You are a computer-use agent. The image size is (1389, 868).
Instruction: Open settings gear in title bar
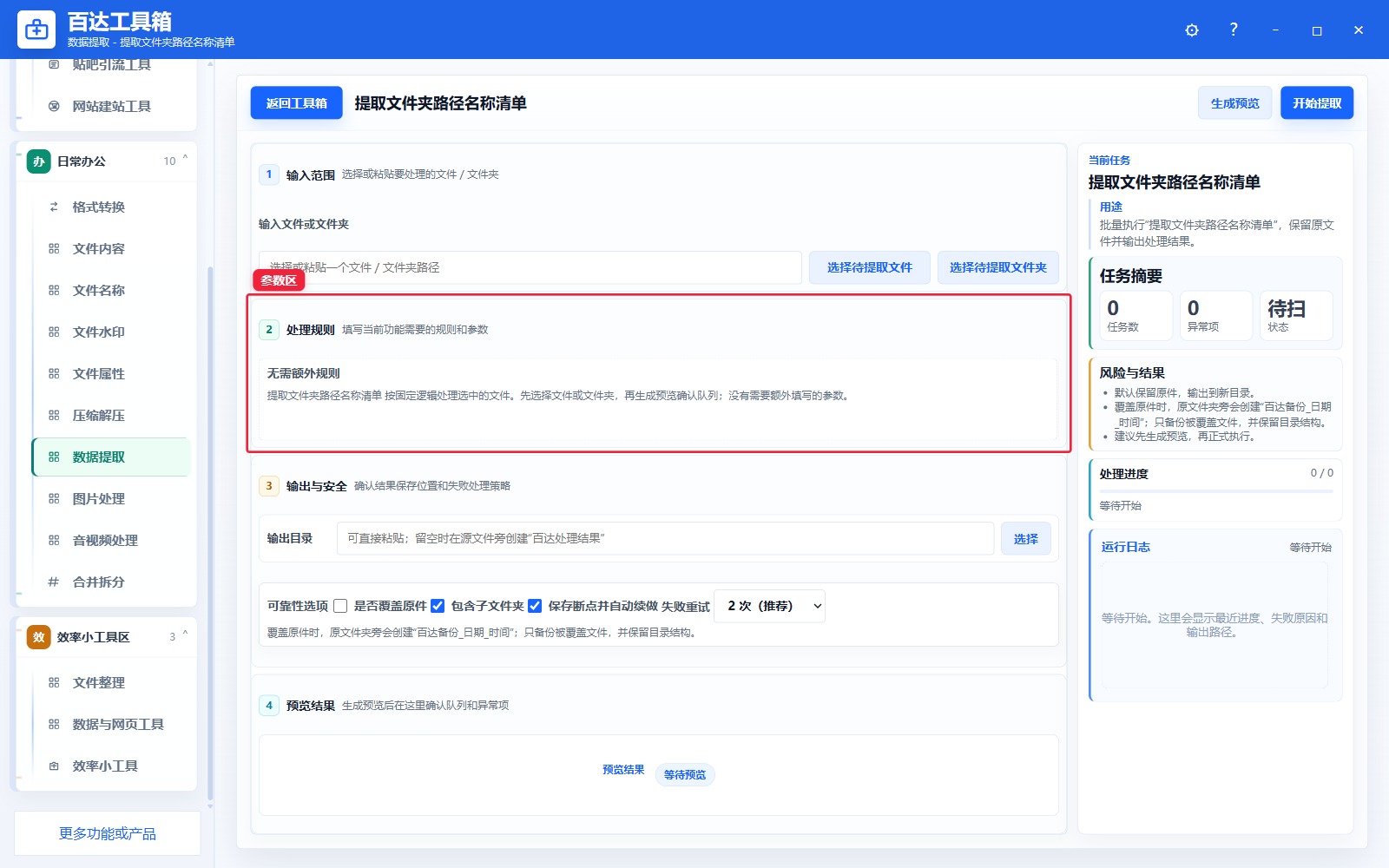(1192, 30)
